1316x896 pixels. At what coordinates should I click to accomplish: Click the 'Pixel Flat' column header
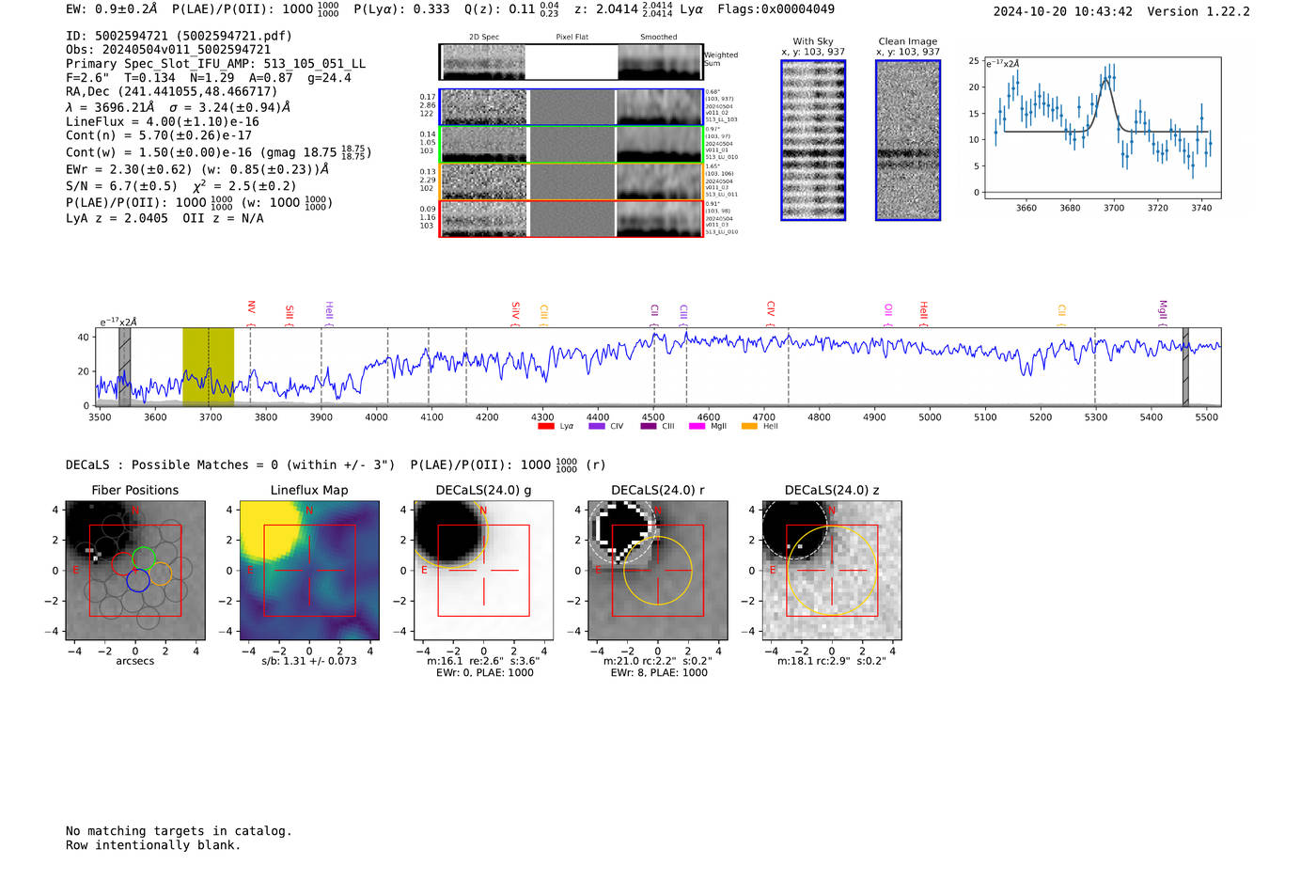pos(572,37)
